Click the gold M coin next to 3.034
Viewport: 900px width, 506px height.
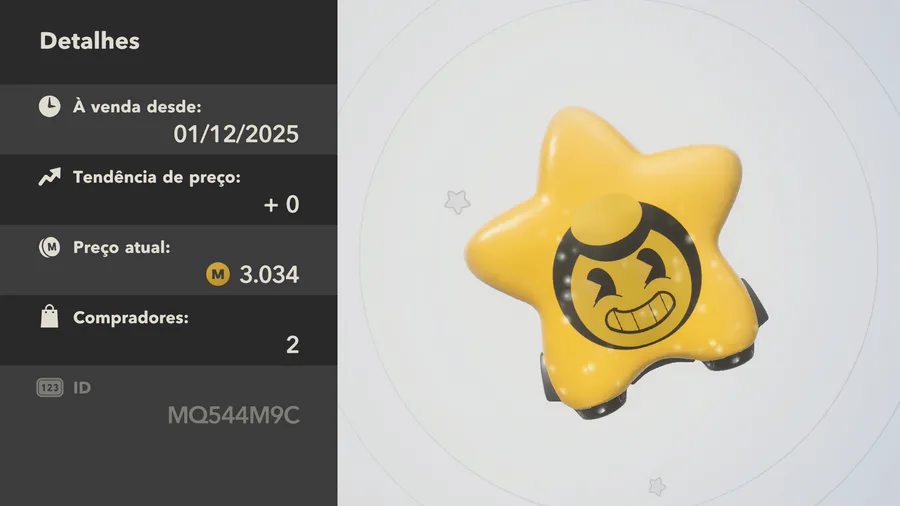218,274
